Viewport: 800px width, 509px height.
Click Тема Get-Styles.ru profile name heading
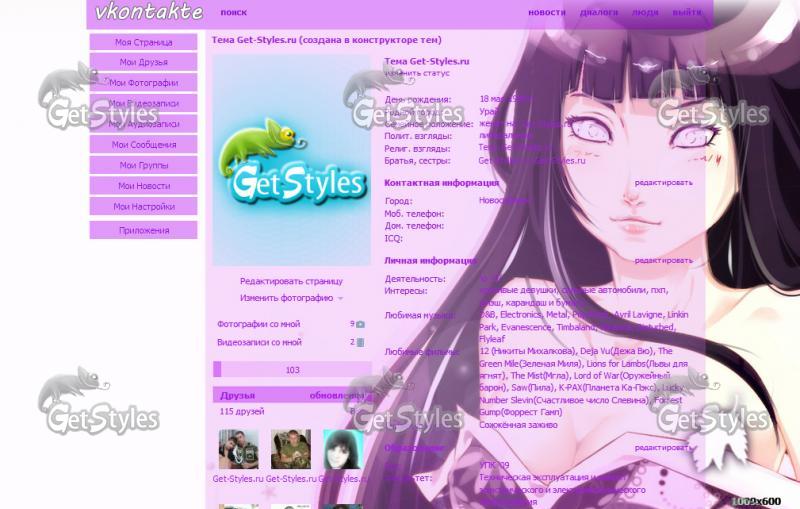[x=427, y=61]
